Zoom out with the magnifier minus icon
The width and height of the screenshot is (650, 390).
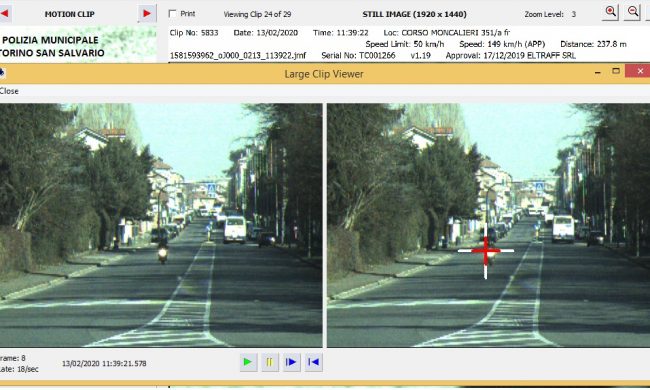point(633,12)
